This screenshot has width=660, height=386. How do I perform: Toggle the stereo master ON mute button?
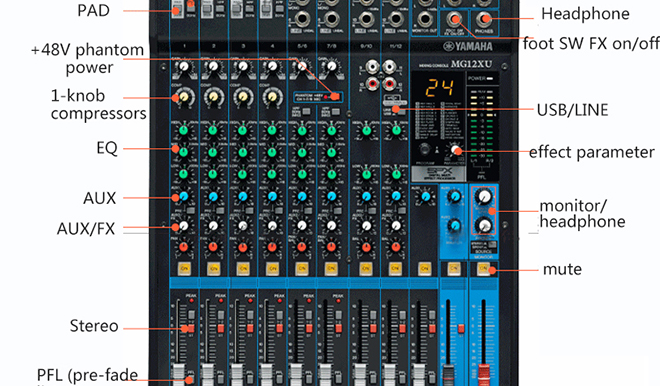click(x=483, y=268)
